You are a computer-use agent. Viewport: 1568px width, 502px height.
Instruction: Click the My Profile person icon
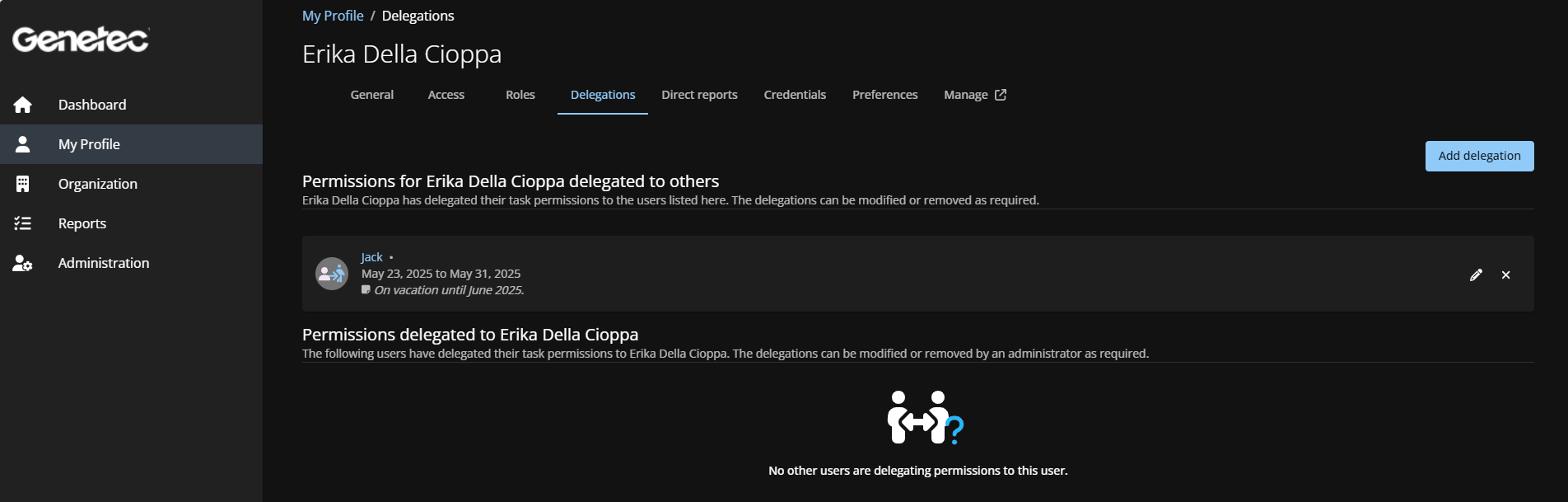pos(23,144)
